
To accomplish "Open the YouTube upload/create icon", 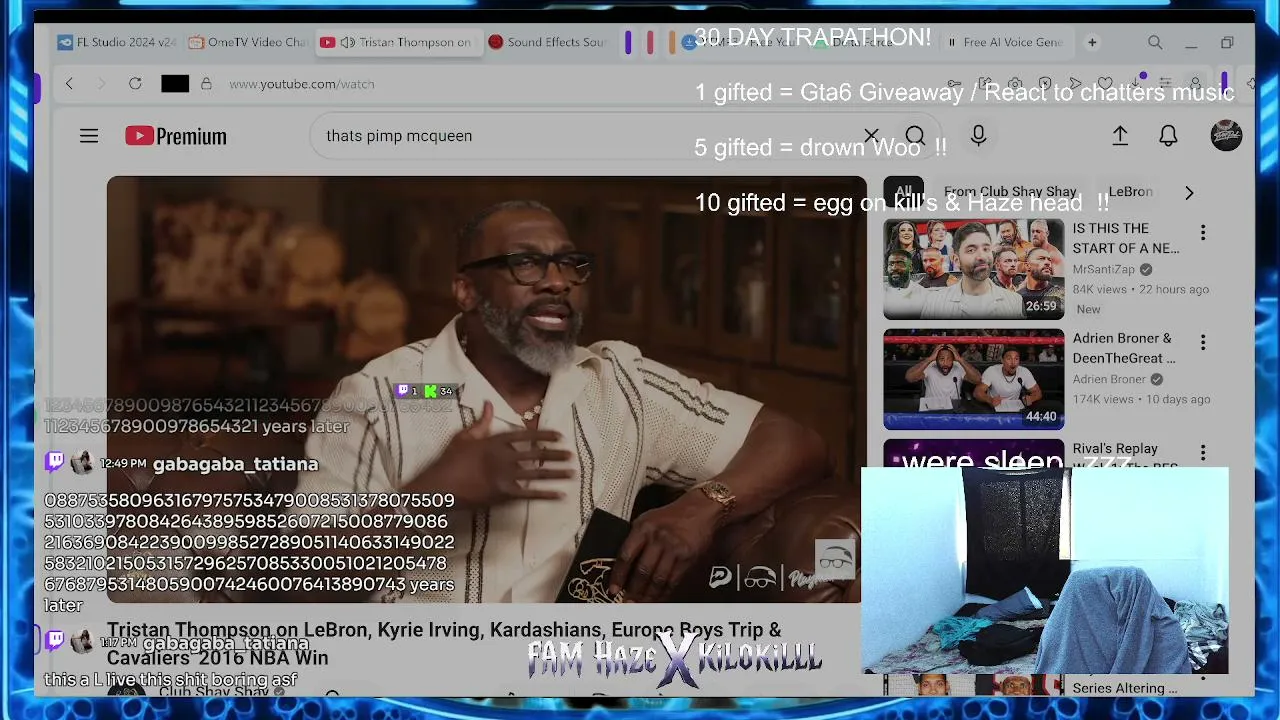I will click(1120, 136).
